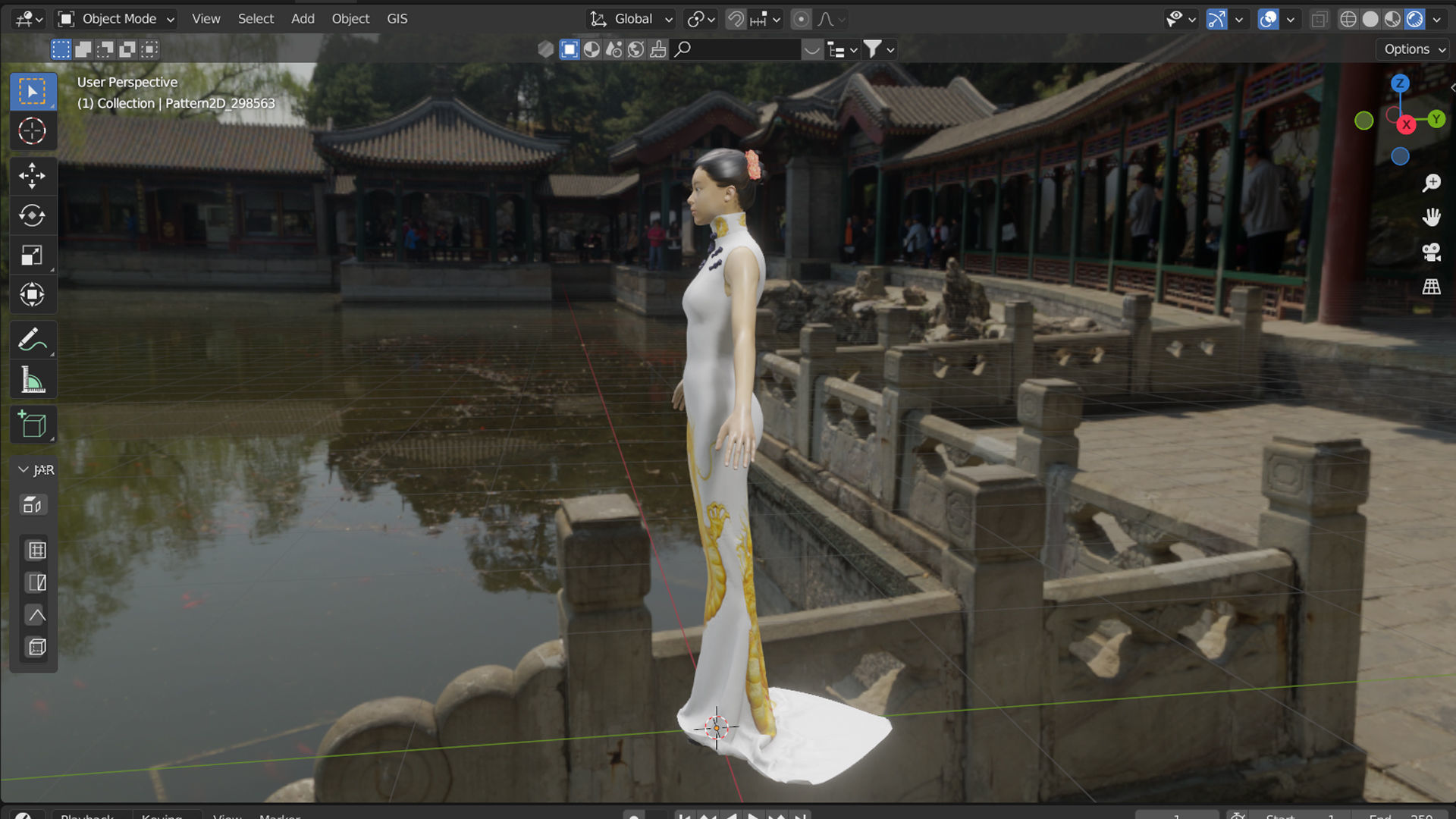Click the first JAR tool icon below the JAR header
Image resolution: width=1456 pixels, height=819 pixels.
coord(33,505)
